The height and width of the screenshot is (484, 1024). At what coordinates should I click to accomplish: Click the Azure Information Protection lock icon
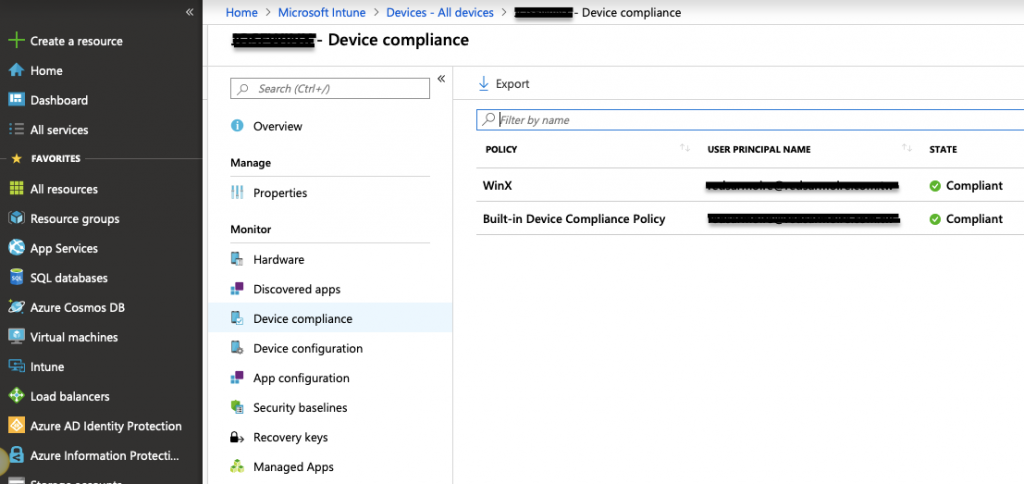[x=16, y=455]
